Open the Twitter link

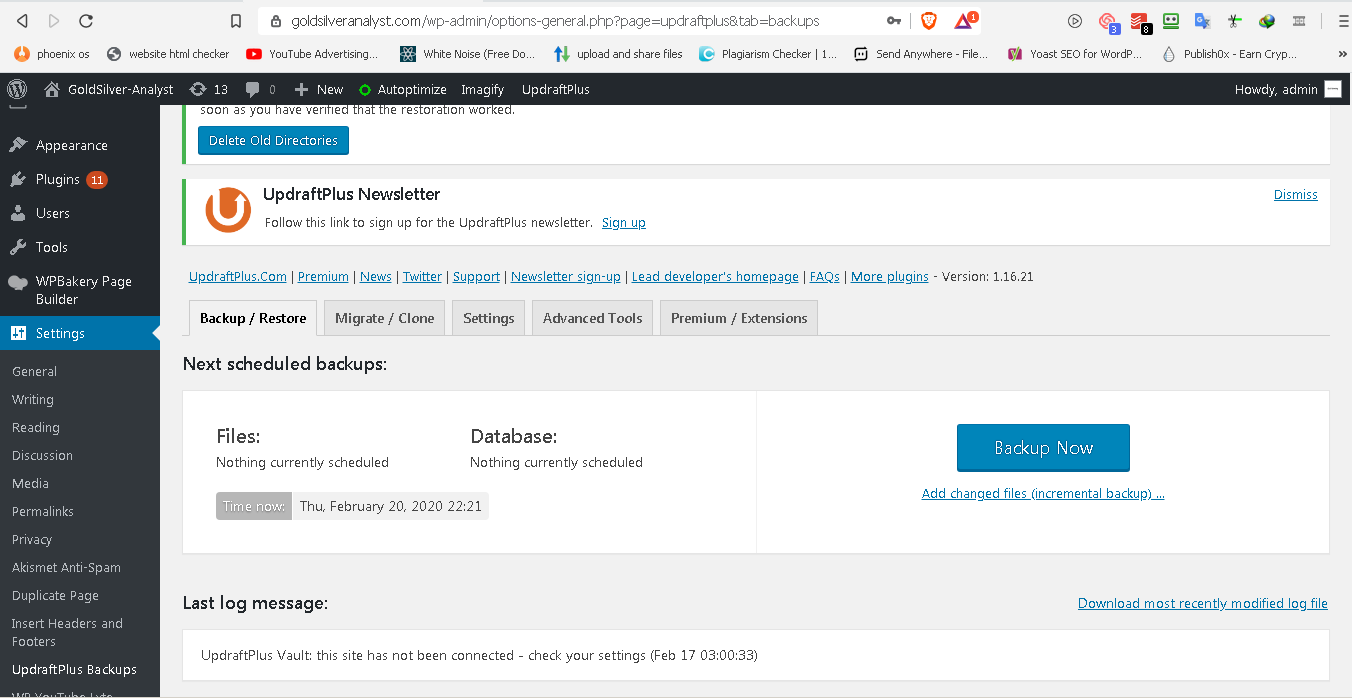click(422, 276)
